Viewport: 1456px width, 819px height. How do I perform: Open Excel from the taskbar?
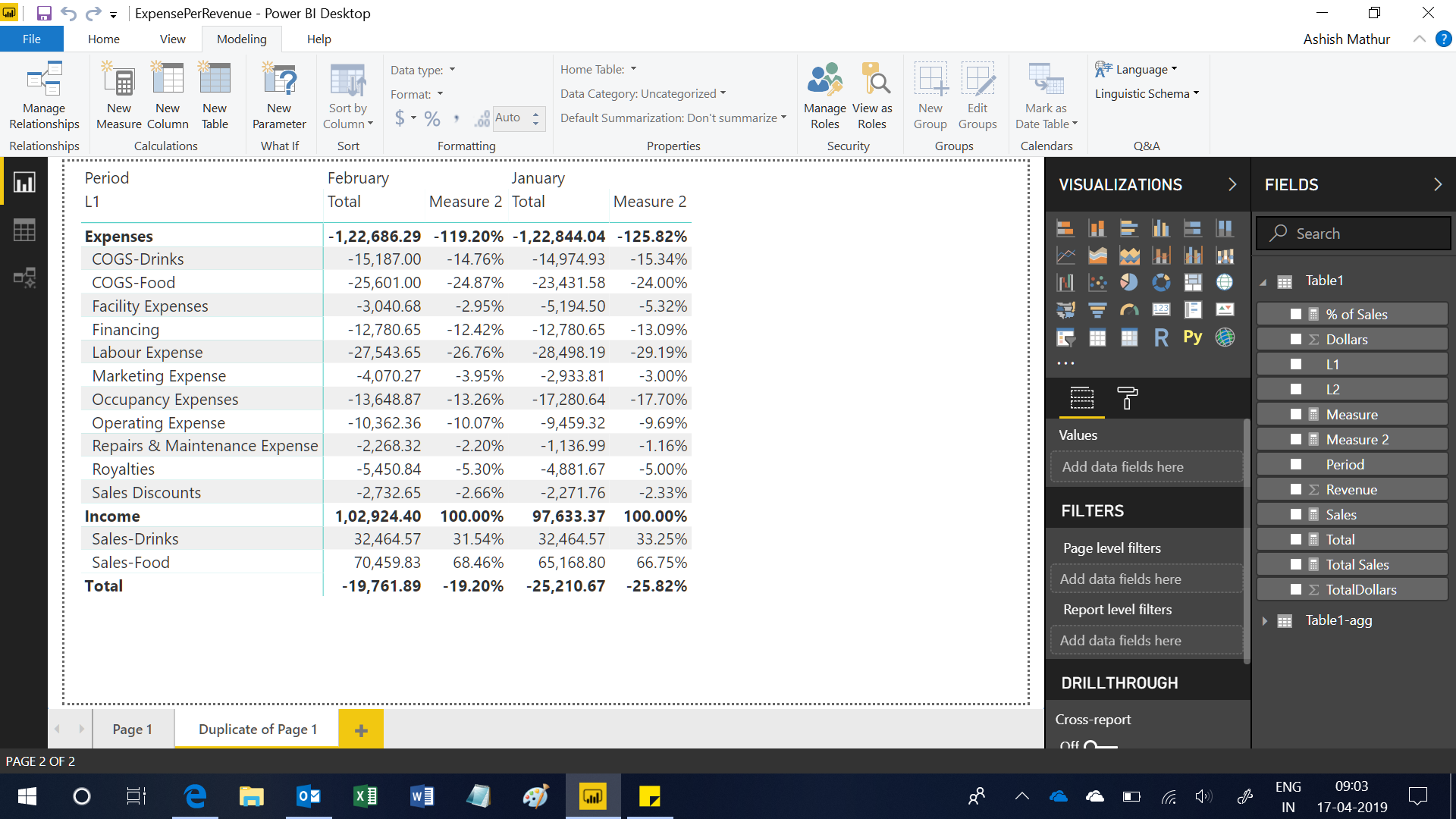(x=365, y=796)
